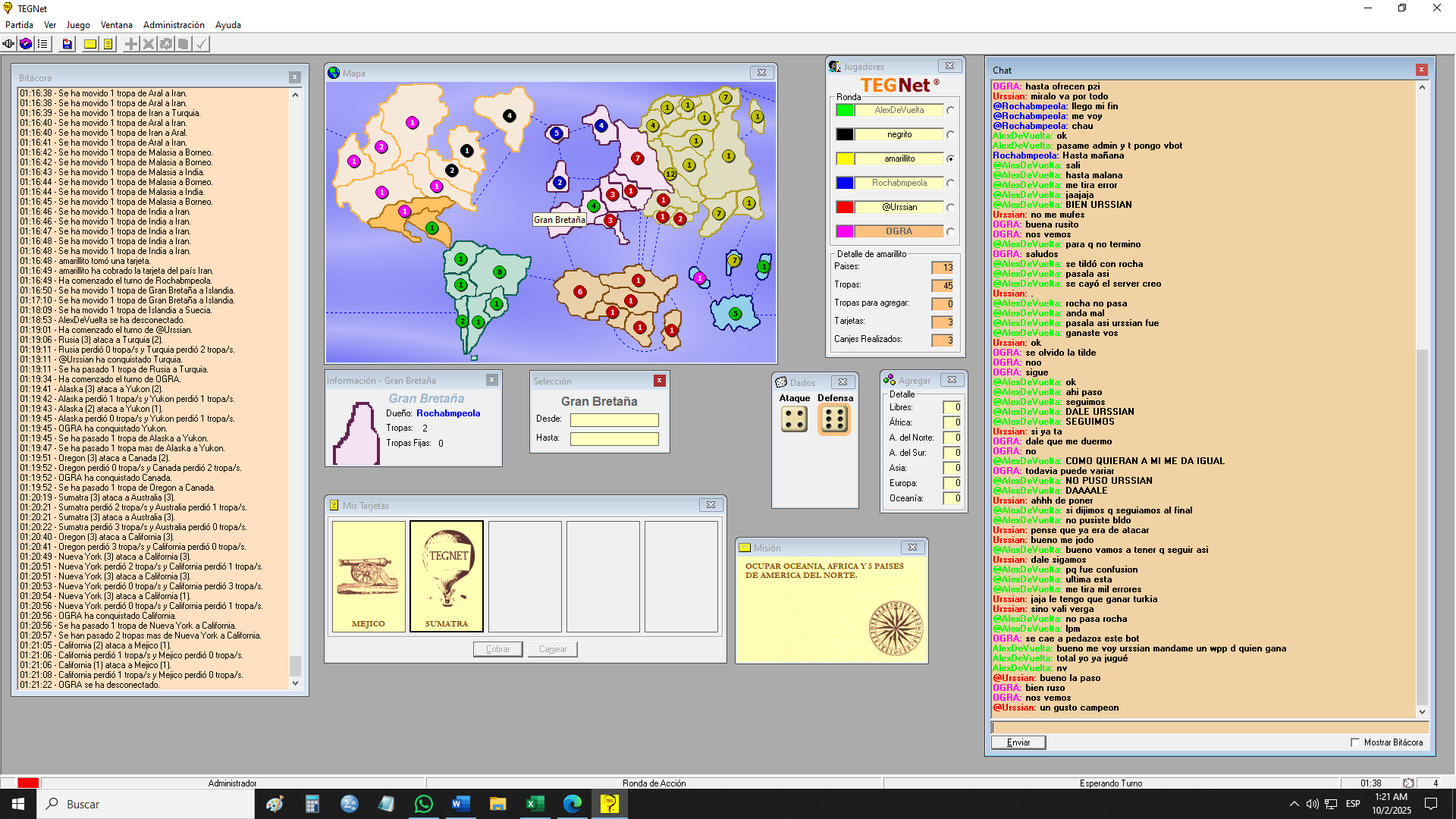Click the Canjear button

click(553, 649)
